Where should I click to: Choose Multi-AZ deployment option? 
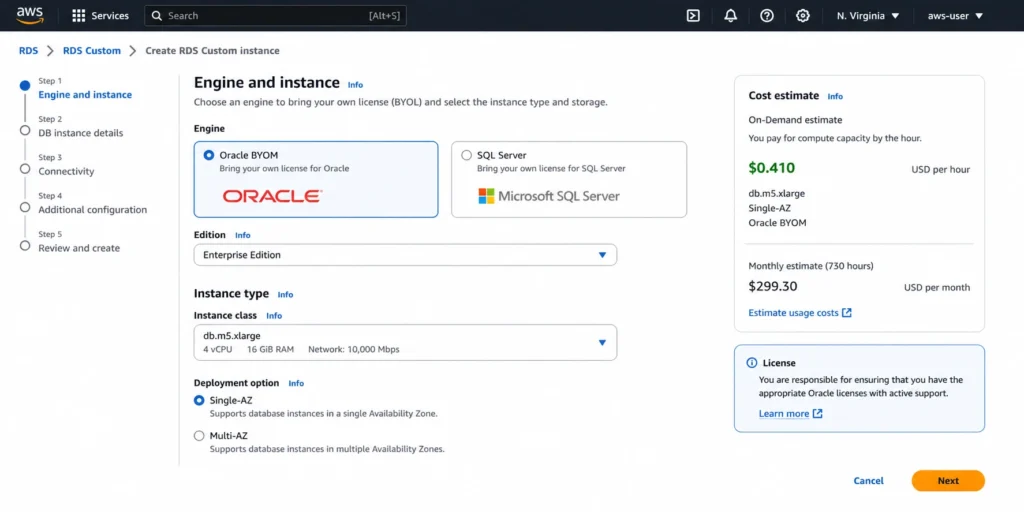tap(199, 436)
